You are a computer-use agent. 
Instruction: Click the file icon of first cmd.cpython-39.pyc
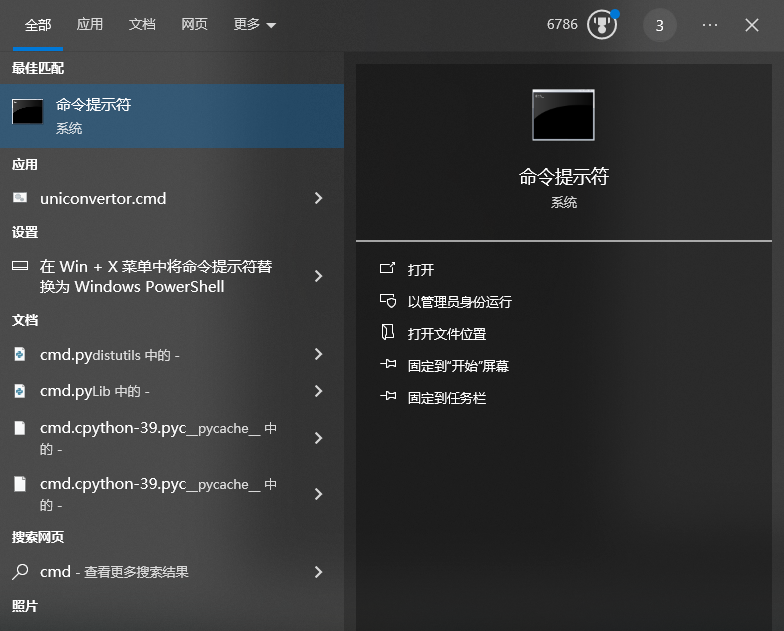(x=20, y=428)
